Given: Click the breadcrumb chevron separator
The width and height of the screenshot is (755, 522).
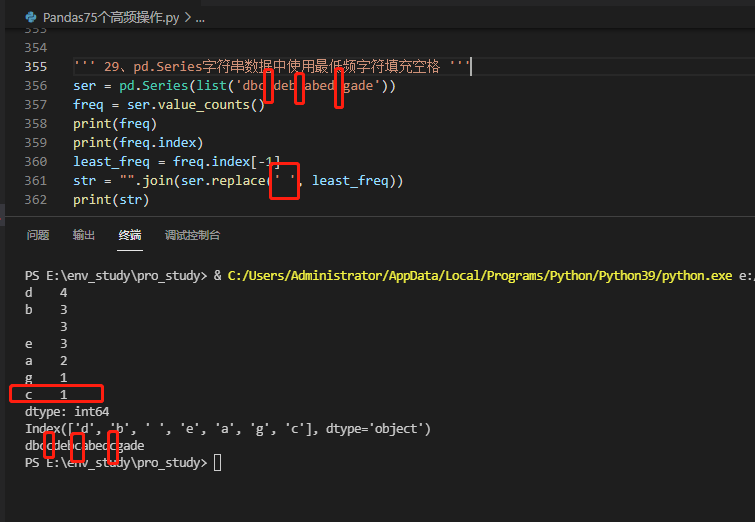Looking at the screenshot, I should click(x=187, y=18).
